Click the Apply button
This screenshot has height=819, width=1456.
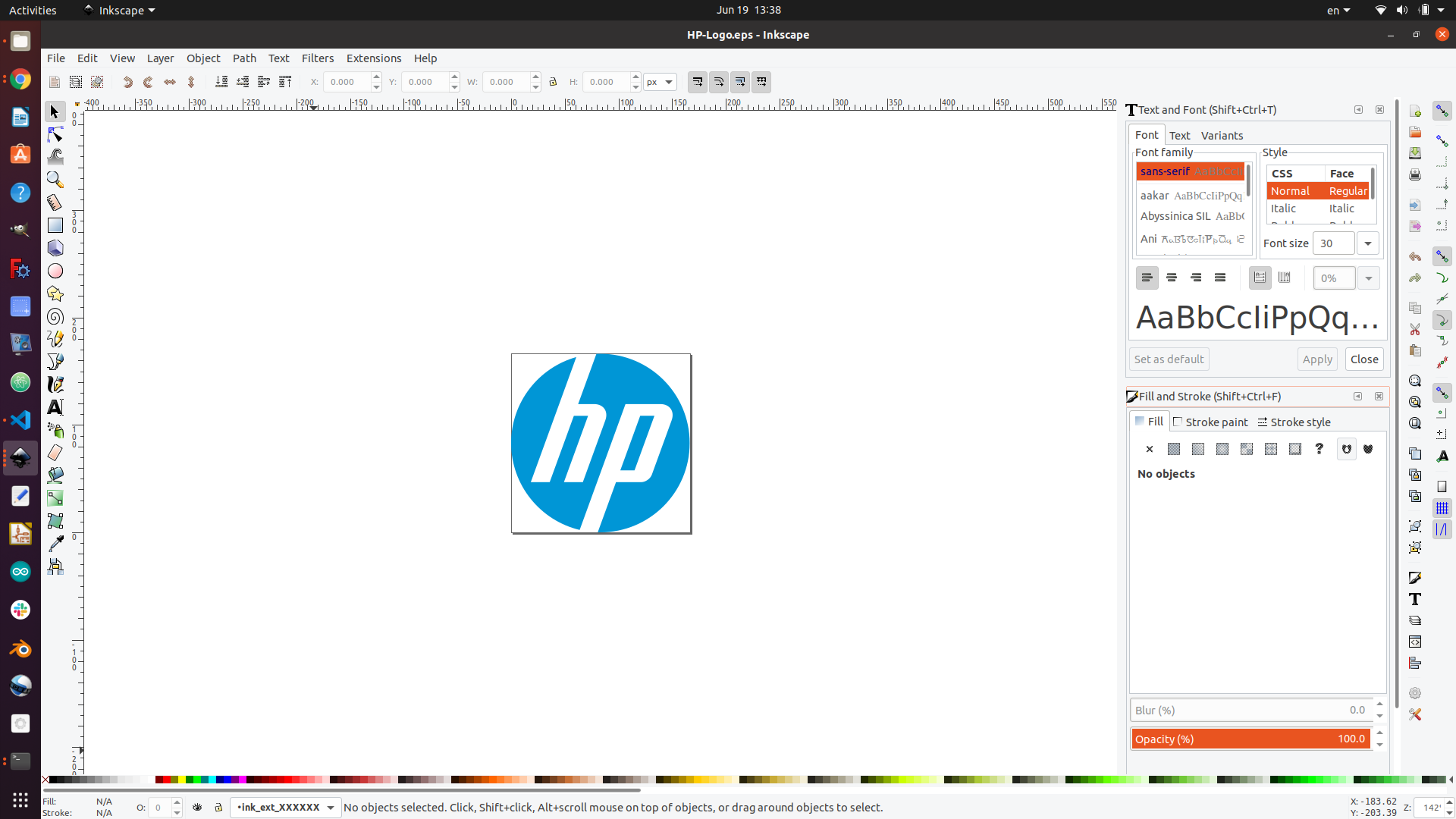[x=1317, y=359]
